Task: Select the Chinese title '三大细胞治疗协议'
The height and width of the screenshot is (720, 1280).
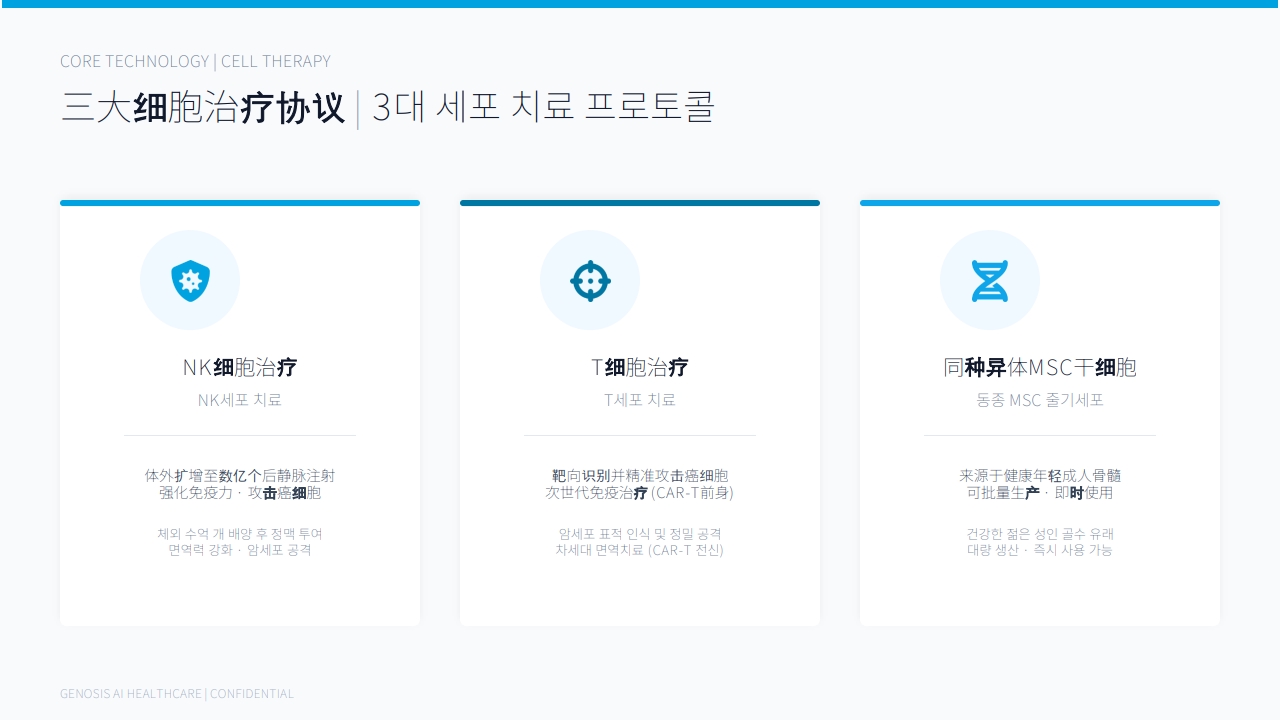Action: click(203, 108)
